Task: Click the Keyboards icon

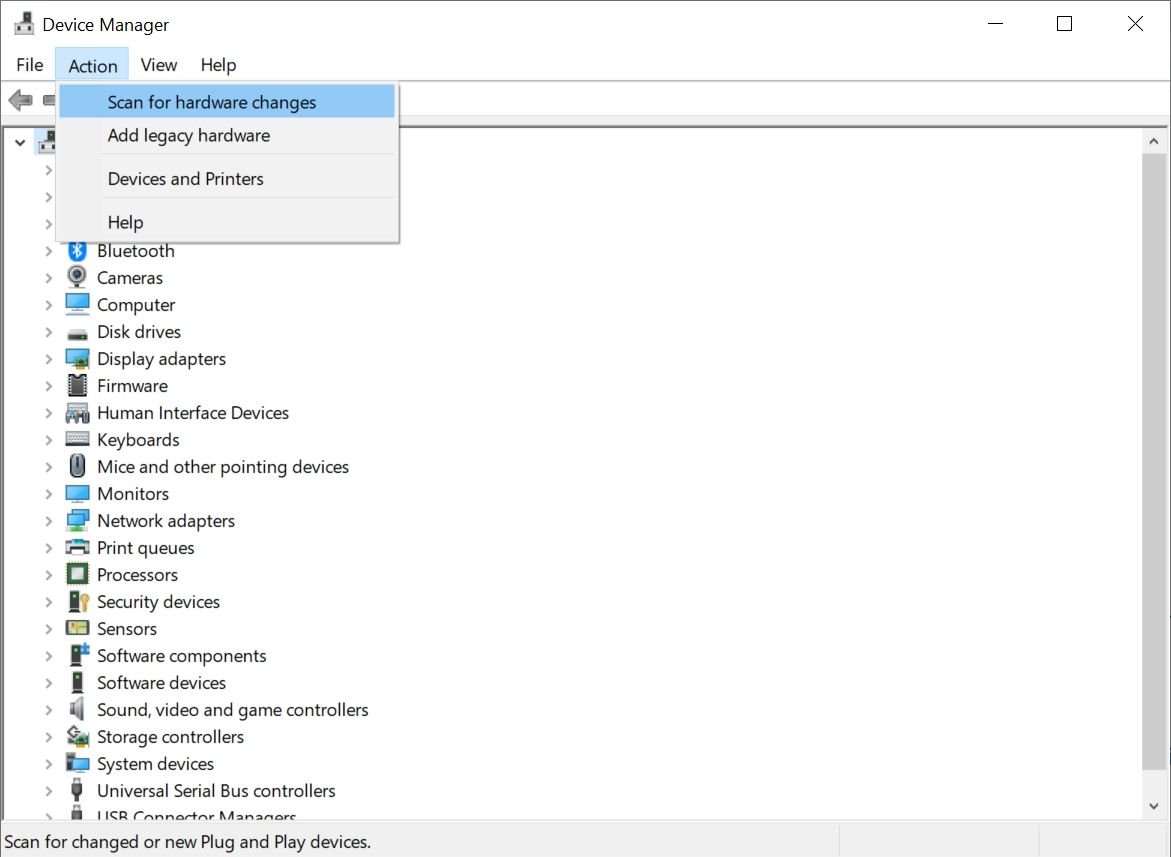Action: [x=77, y=440]
